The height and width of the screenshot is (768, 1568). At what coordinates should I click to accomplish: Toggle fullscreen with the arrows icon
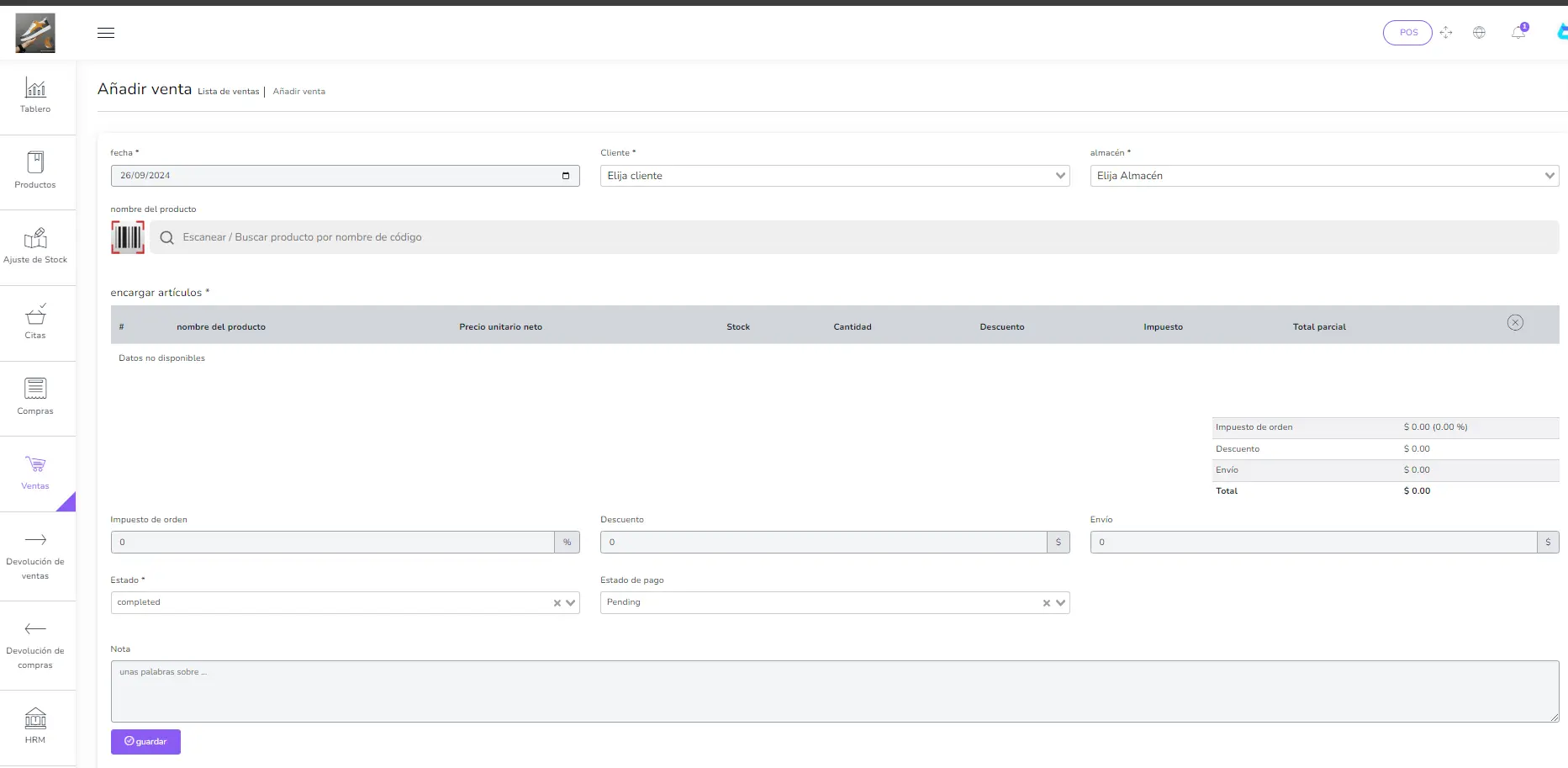pyautogui.click(x=1446, y=33)
